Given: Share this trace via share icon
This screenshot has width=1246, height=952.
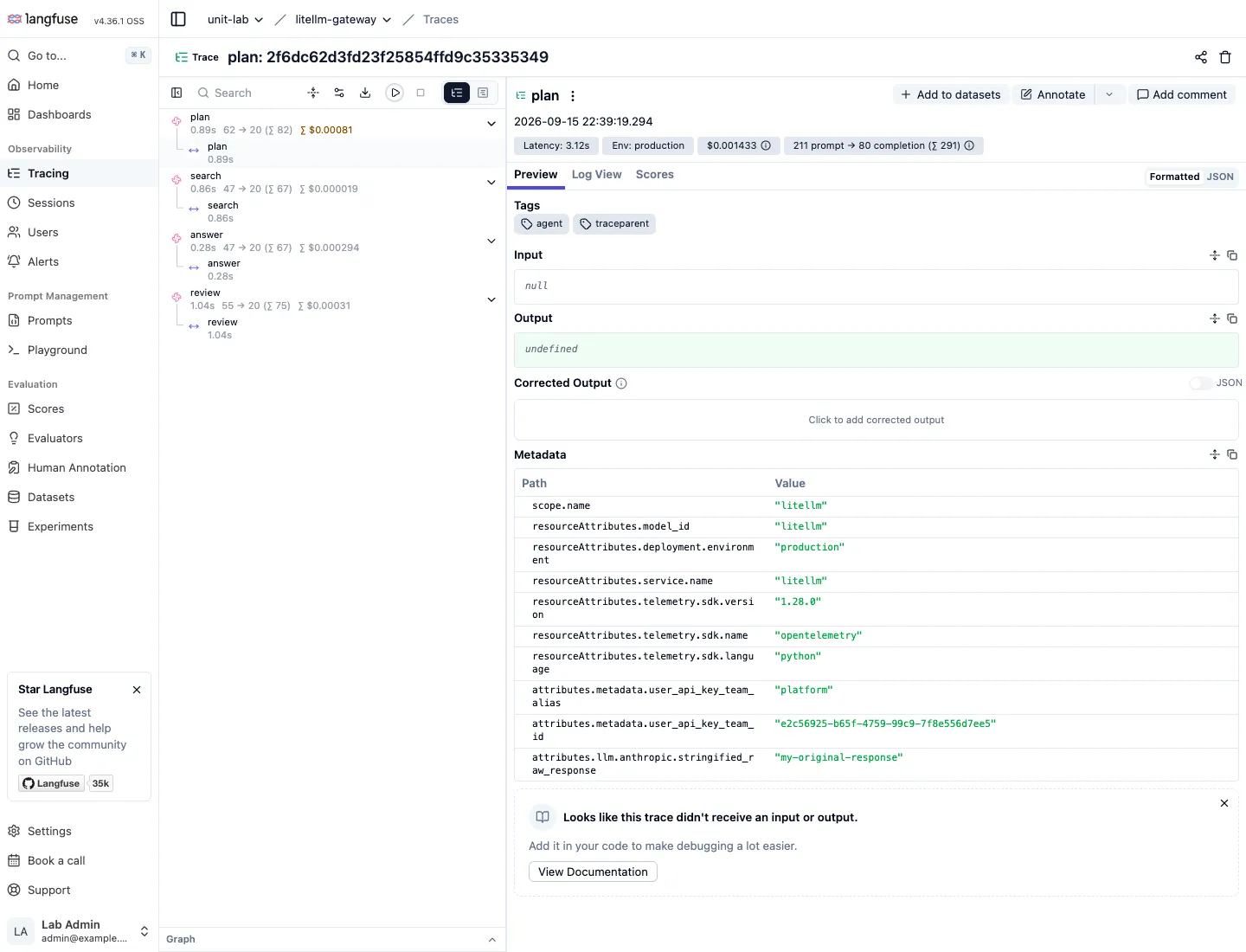Looking at the screenshot, I should click(1201, 57).
